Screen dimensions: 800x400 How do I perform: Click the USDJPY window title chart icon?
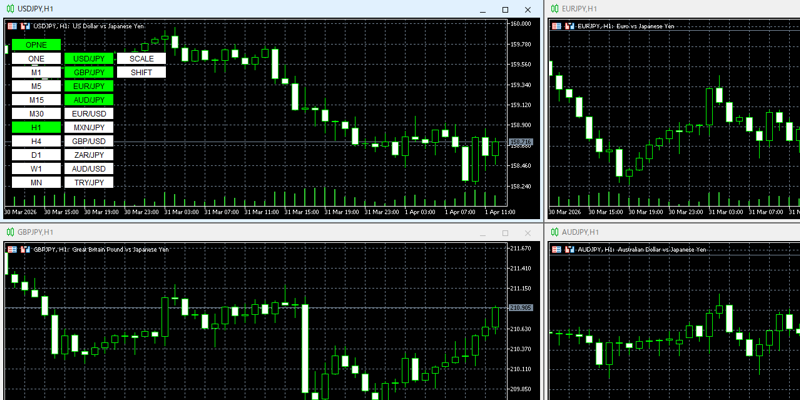point(10,9)
